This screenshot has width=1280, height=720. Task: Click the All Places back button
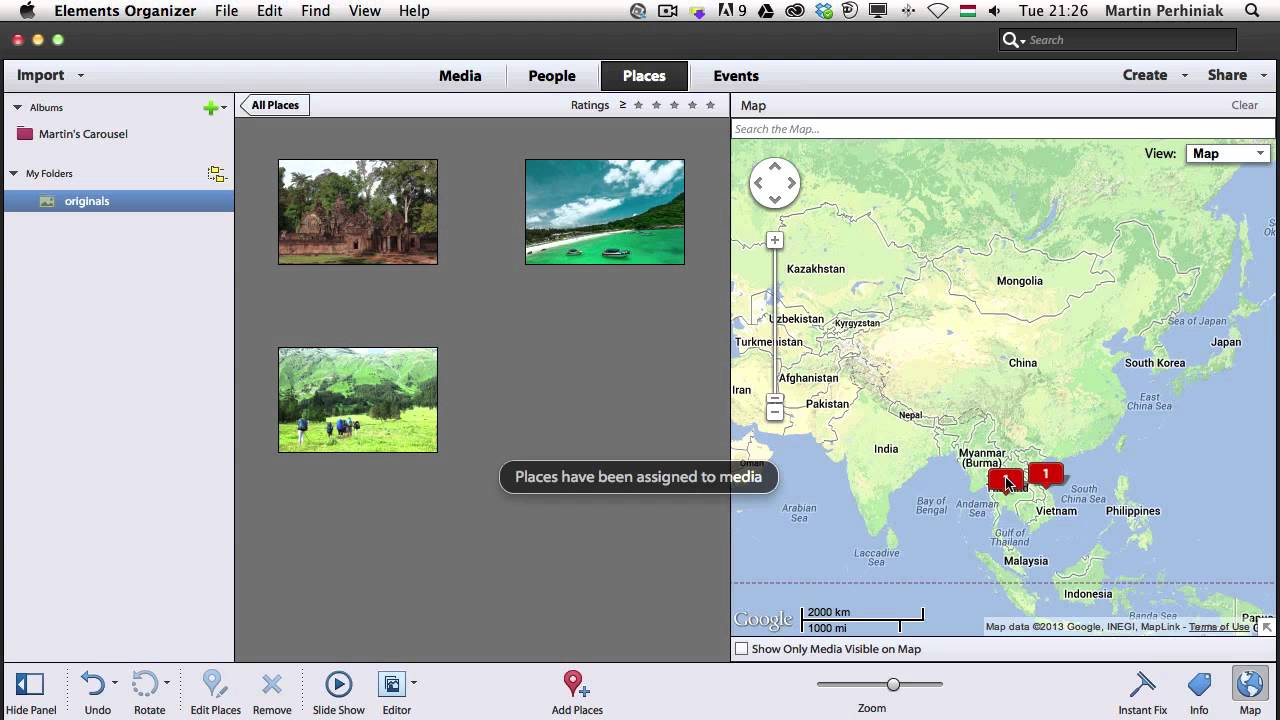(x=275, y=105)
